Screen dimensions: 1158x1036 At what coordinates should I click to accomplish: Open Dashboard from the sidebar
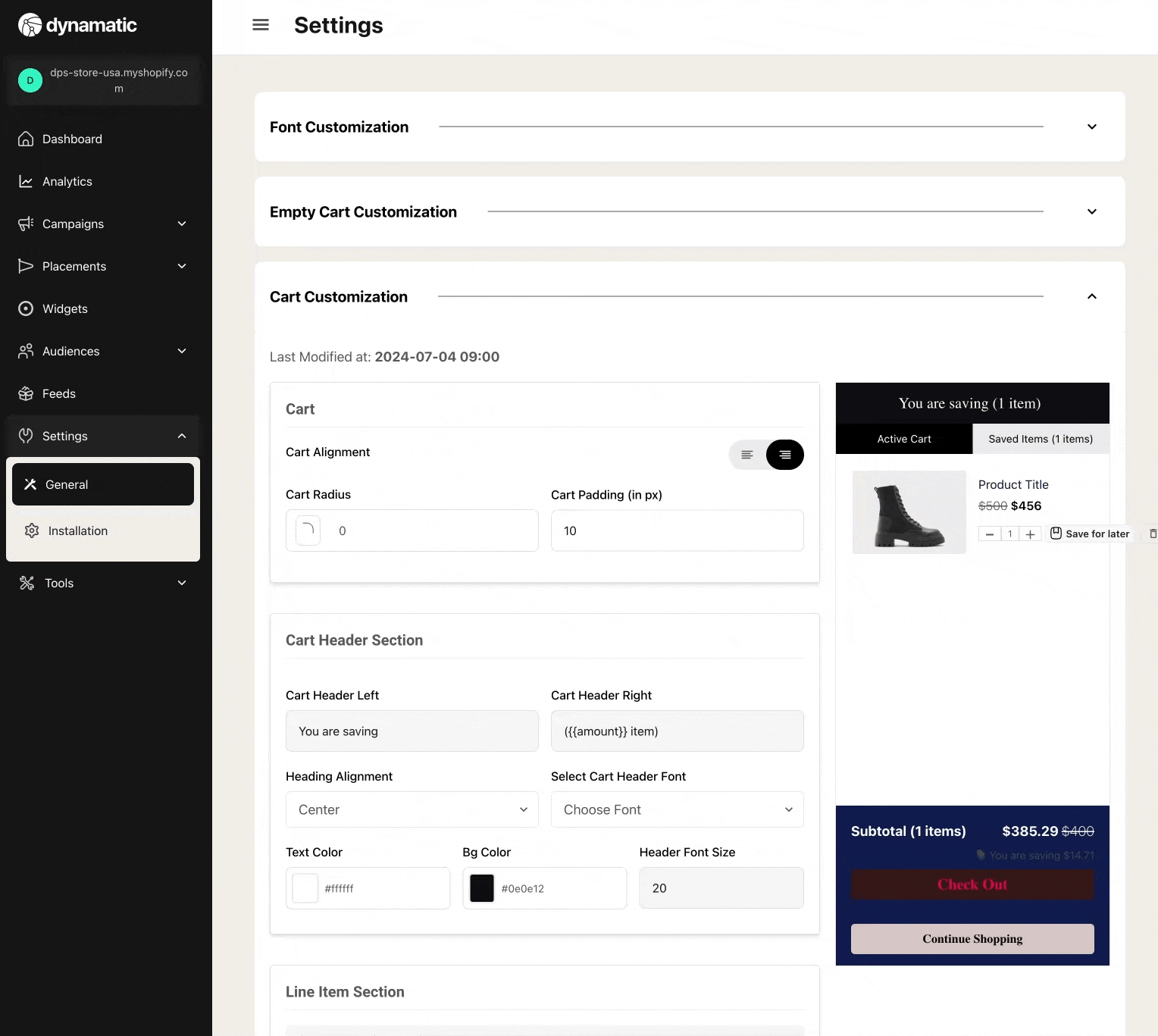click(72, 139)
